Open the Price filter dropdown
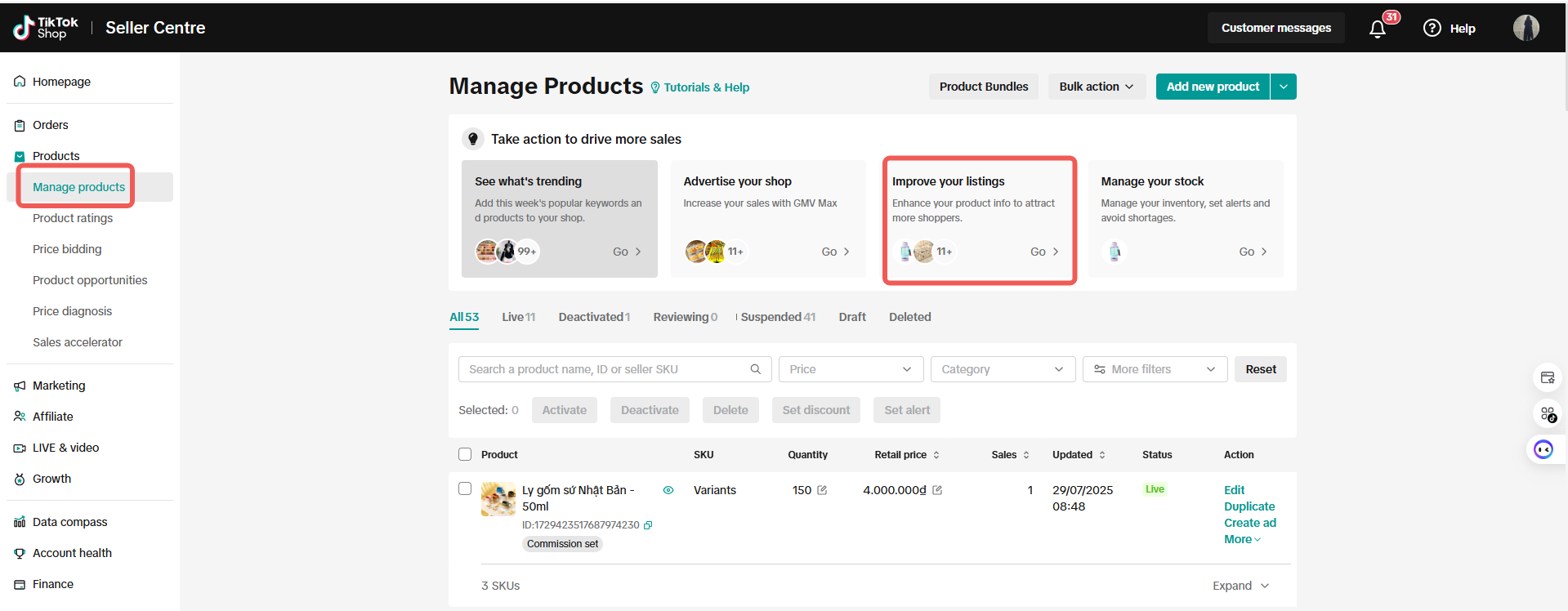Viewport: 1568px width, 611px height. pyautogui.click(x=850, y=369)
